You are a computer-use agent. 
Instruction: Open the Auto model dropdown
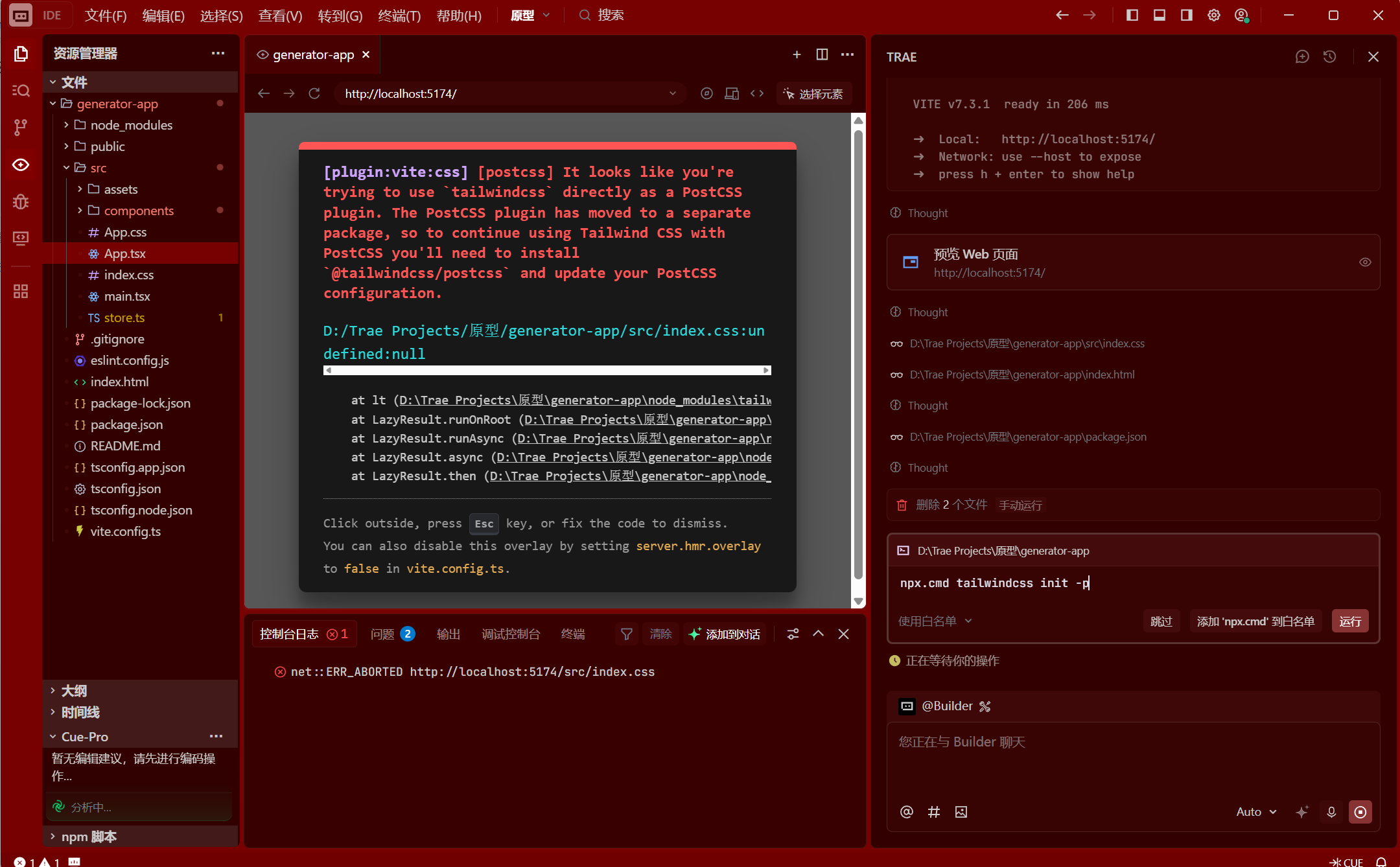pos(1256,812)
